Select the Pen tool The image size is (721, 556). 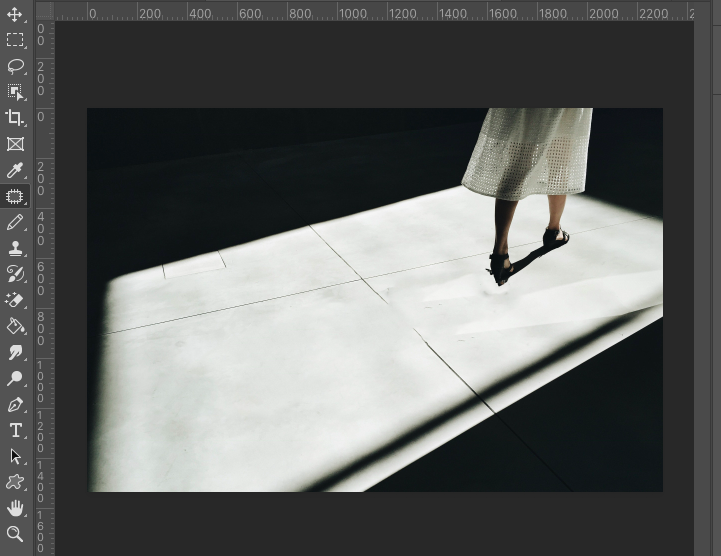pyautogui.click(x=15, y=405)
